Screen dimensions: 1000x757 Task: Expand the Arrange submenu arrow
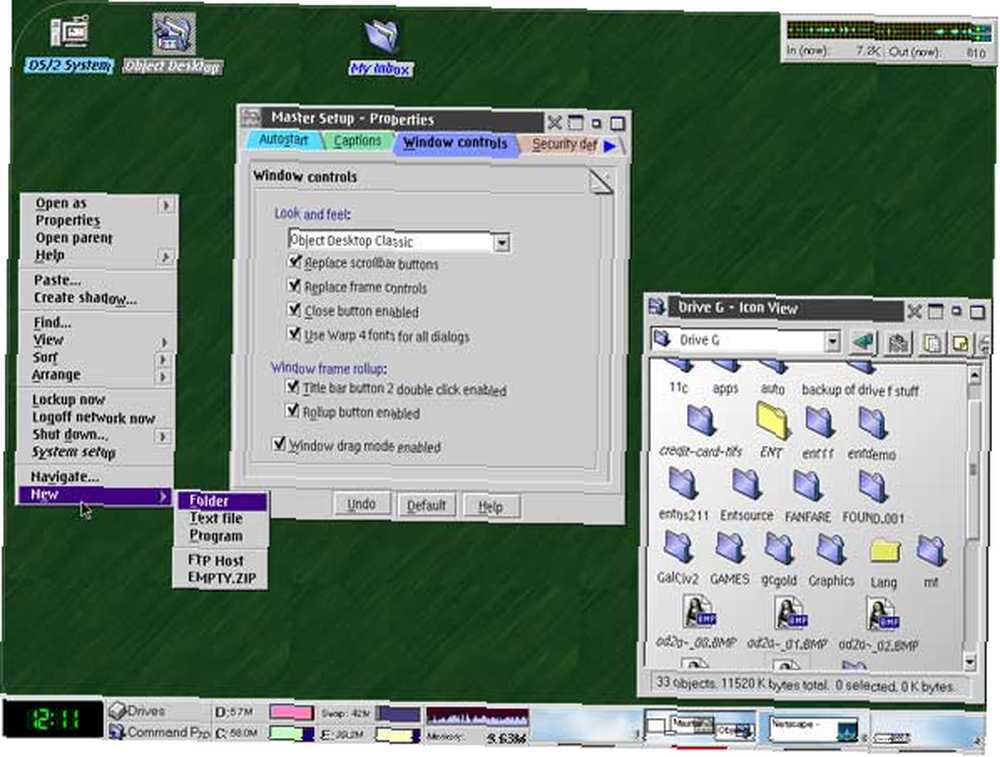(x=163, y=378)
